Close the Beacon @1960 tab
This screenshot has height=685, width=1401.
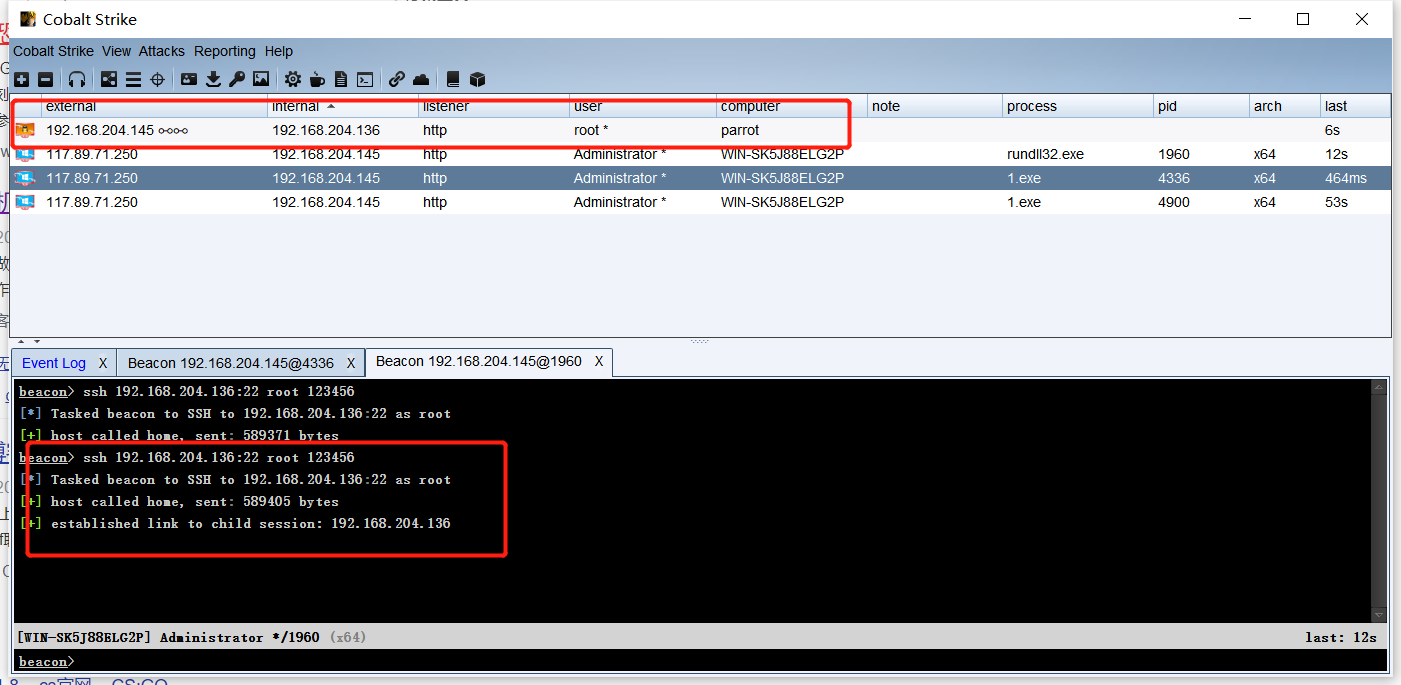(599, 361)
